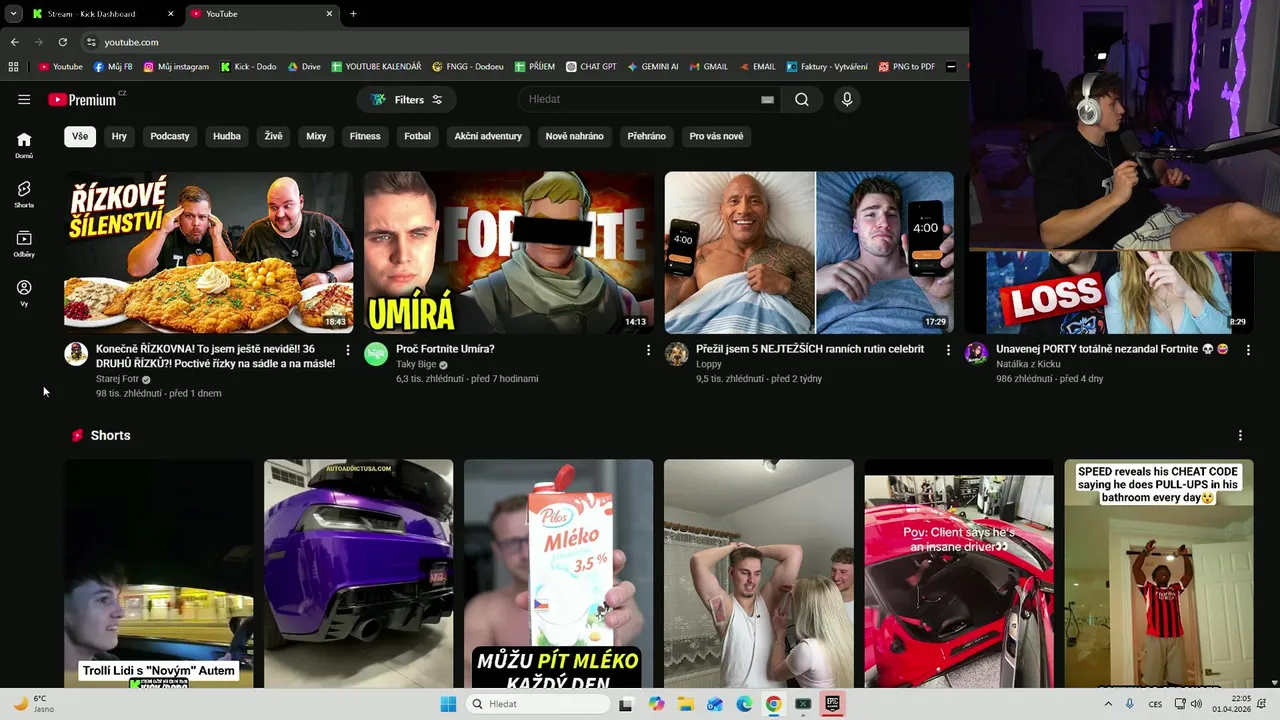Open the Windows Start menu

pyautogui.click(x=448, y=704)
